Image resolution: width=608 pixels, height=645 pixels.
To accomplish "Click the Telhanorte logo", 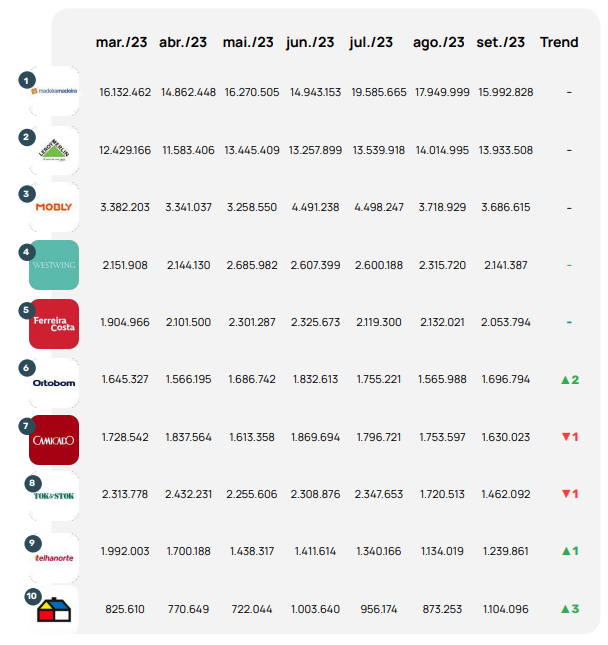I will pyautogui.click(x=53, y=553).
